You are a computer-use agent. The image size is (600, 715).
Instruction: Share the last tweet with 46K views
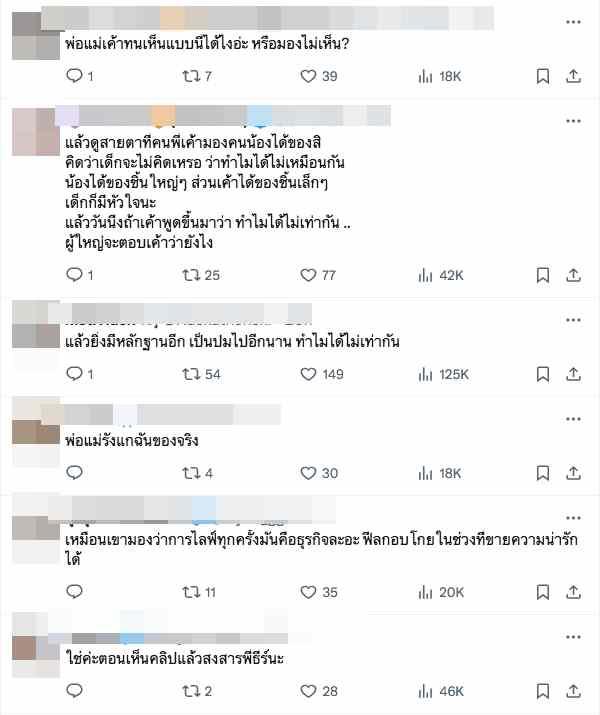click(x=573, y=691)
